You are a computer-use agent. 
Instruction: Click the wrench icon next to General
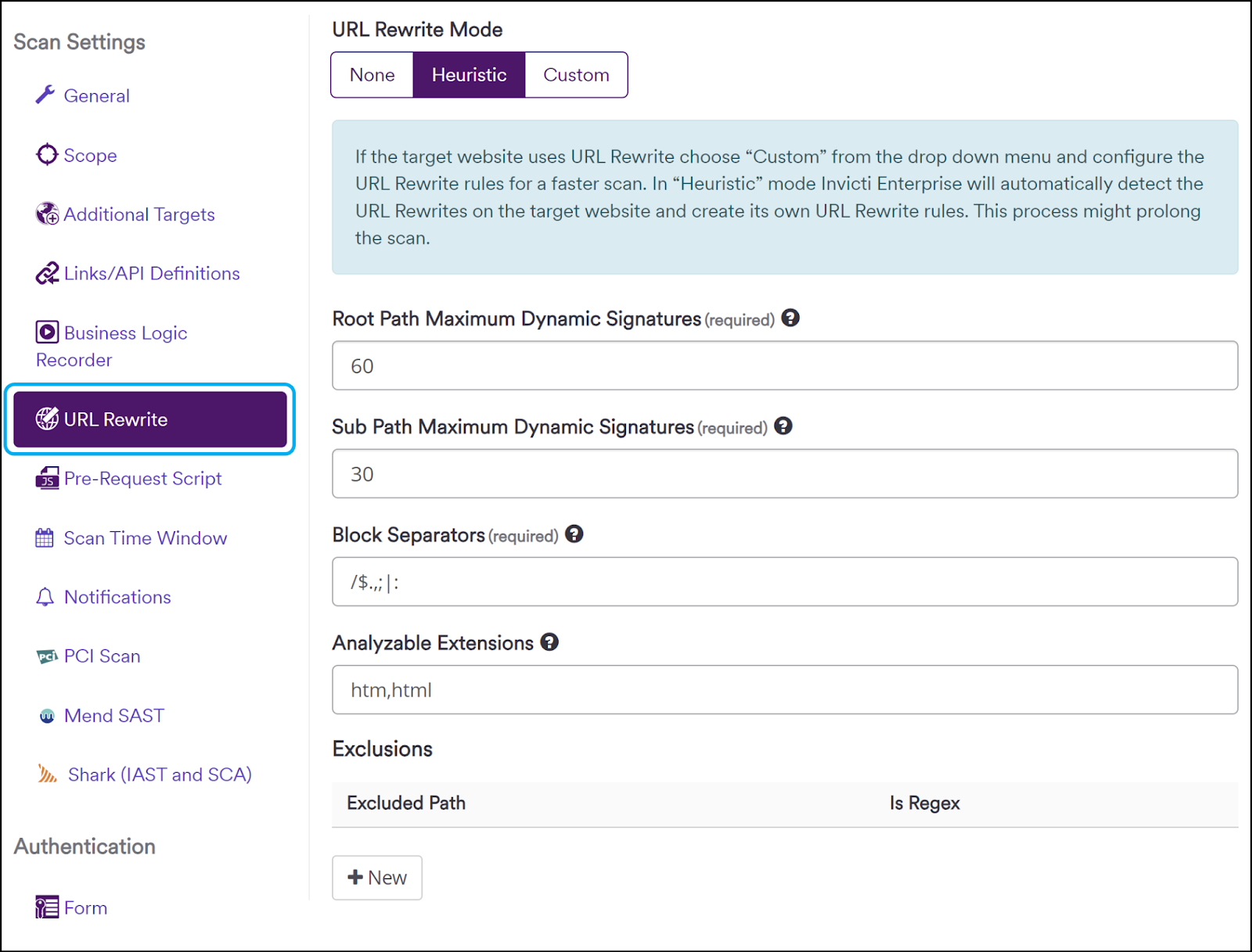pos(47,95)
